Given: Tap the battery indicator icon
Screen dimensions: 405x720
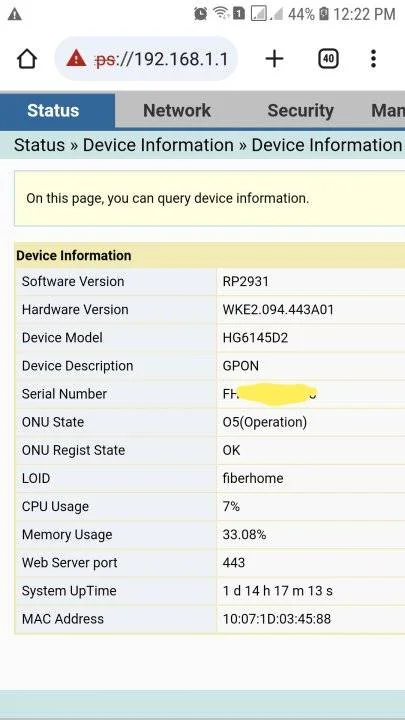Looking at the screenshot, I should tap(324, 14).
